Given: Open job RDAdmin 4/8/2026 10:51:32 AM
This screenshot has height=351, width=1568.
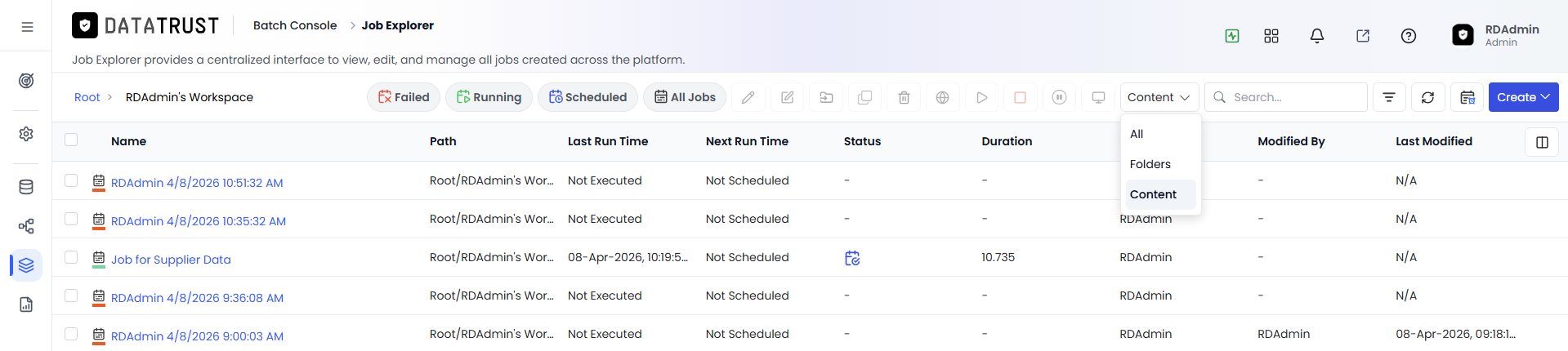Looking at the screenshot, I should pos(197,183).
